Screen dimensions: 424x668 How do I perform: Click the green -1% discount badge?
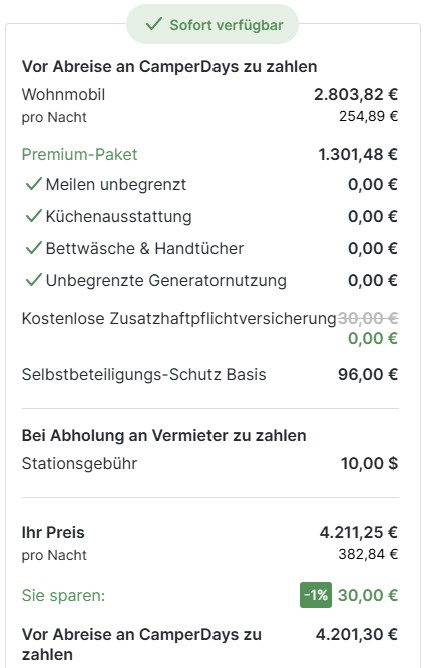316,595
